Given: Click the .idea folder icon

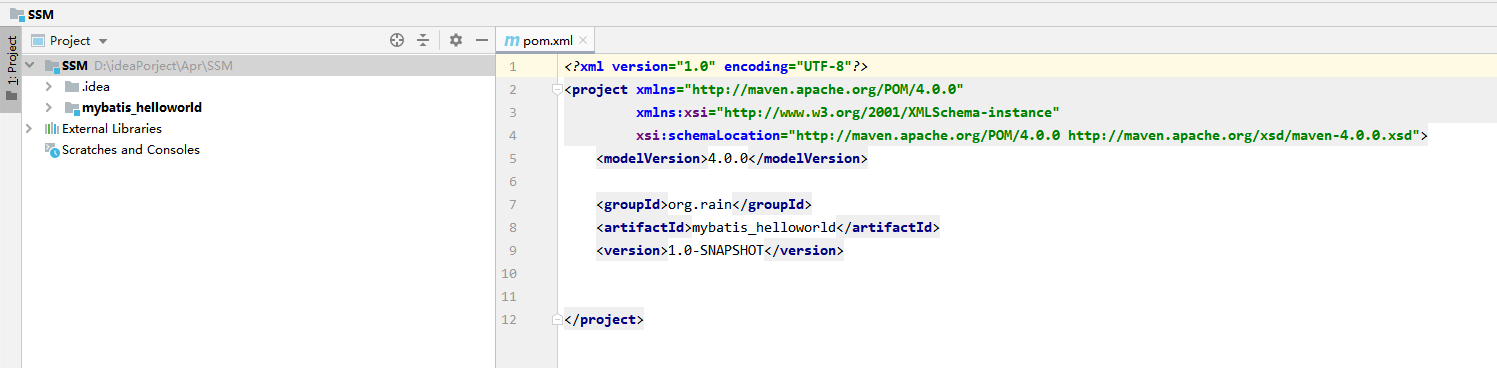Looking at the screenshot, I should click(72, 86).
